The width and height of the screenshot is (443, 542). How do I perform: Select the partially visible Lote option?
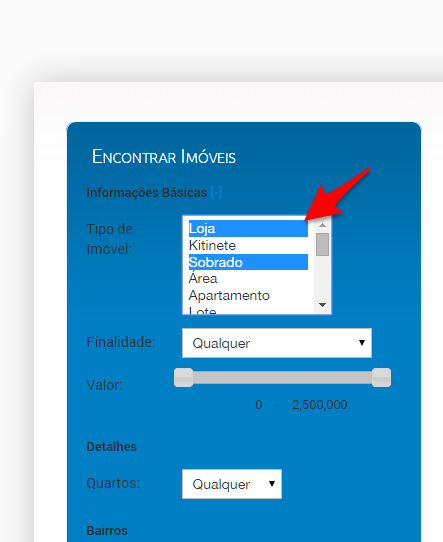[248, 310]
